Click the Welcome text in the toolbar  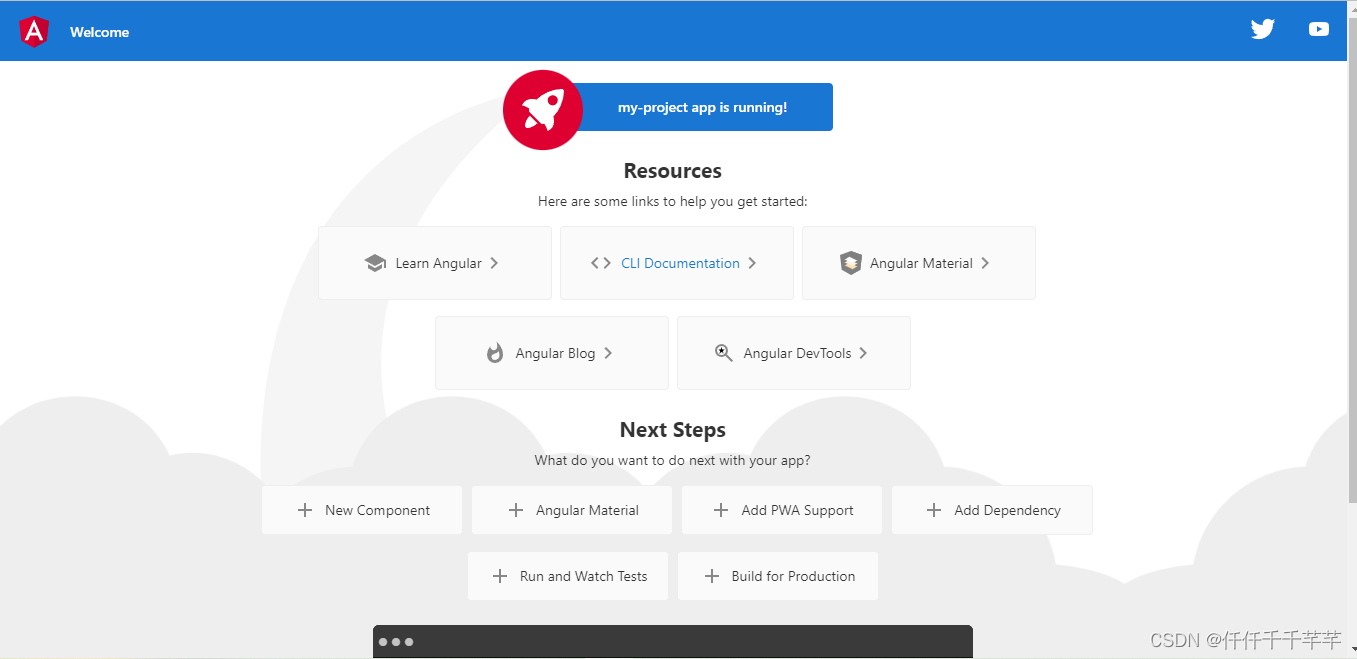[x=99, y=32]
